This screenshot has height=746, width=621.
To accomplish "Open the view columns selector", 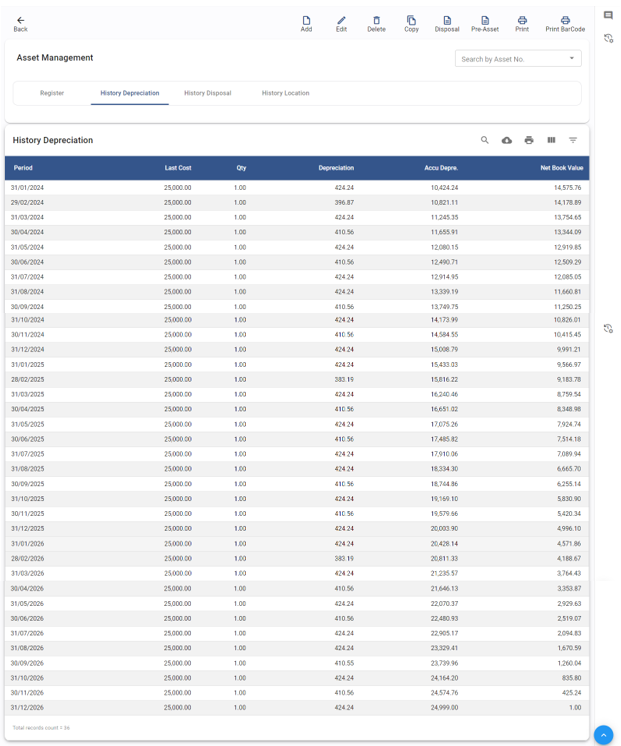I will tap(551, 140).
